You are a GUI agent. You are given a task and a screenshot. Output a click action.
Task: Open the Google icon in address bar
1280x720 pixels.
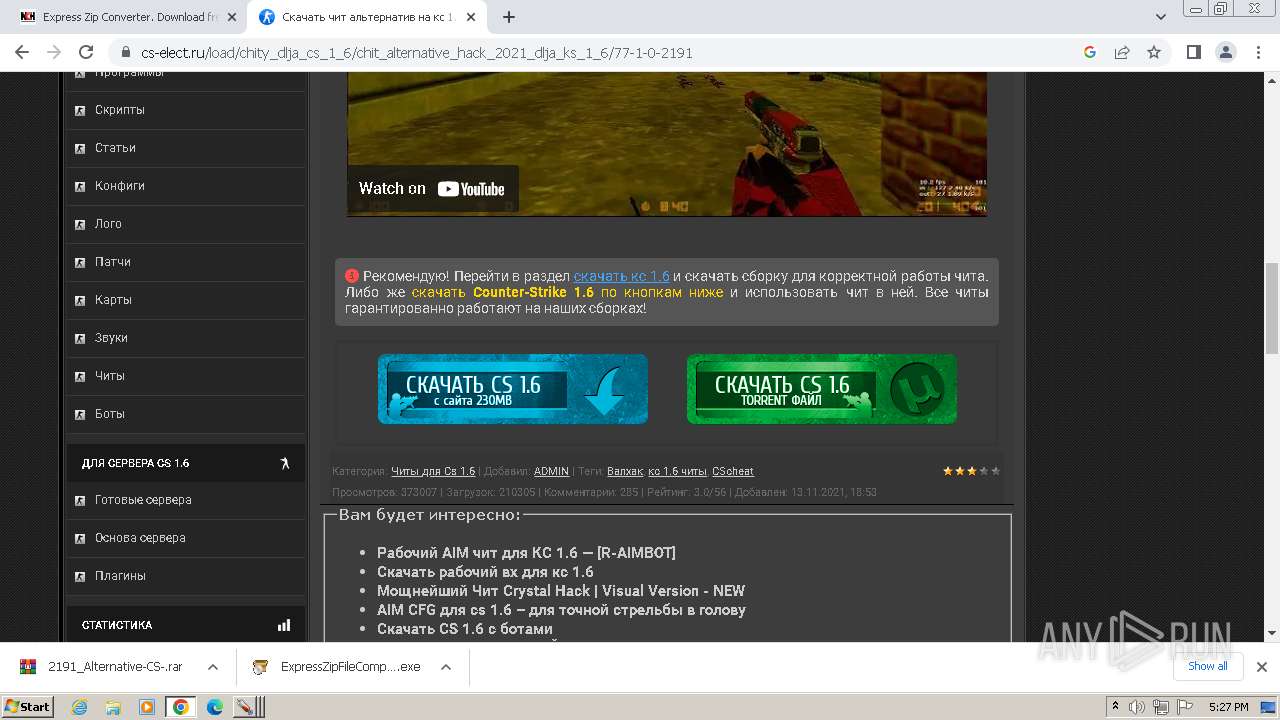[x=1090, y=52]
